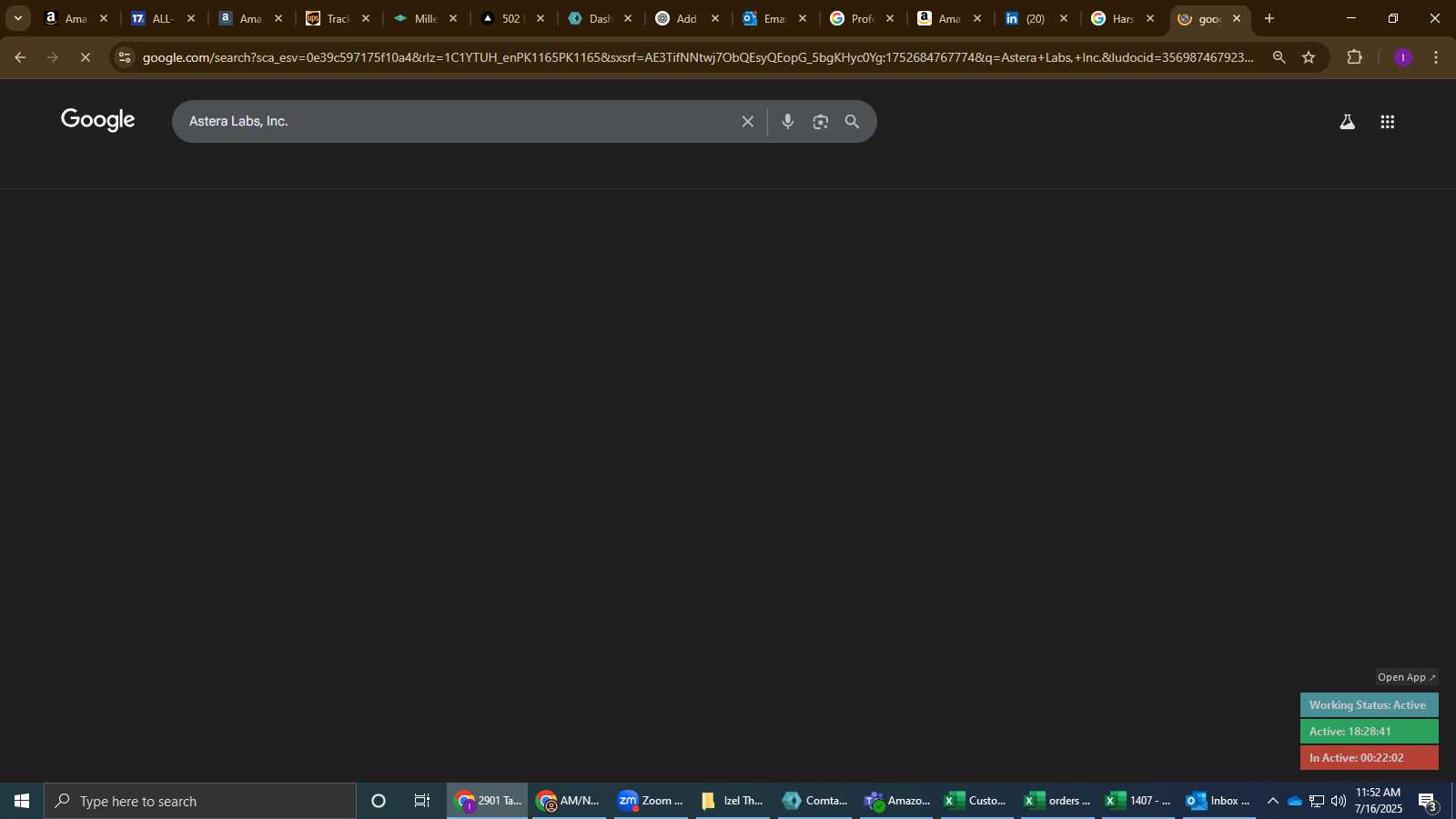The width and height of the screenshot is (1456, 819).
Task: Click the In Active 00:22:02 timer
Action: 1369,758
